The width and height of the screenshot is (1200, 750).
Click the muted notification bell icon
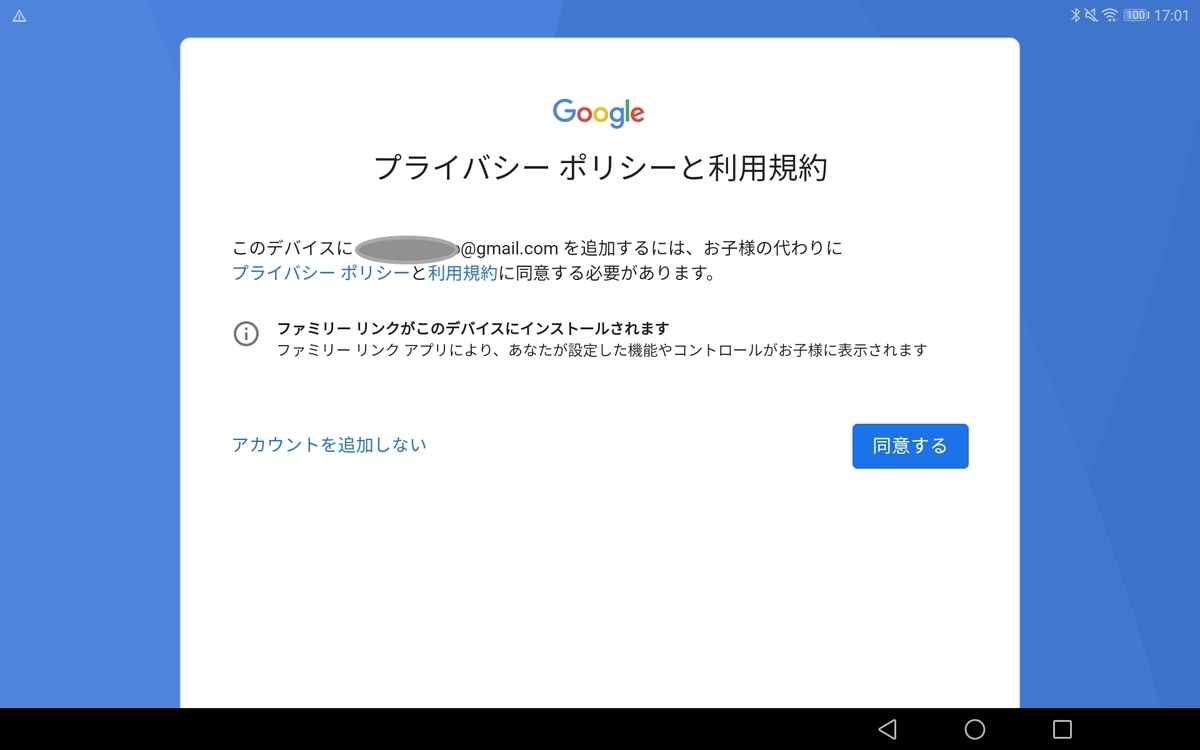1091,16
